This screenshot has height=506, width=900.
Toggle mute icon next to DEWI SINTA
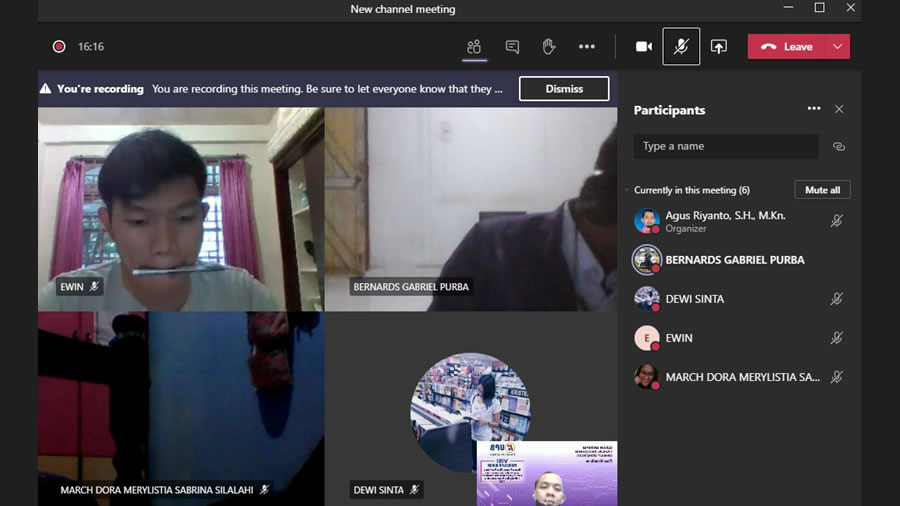point(837,299)
